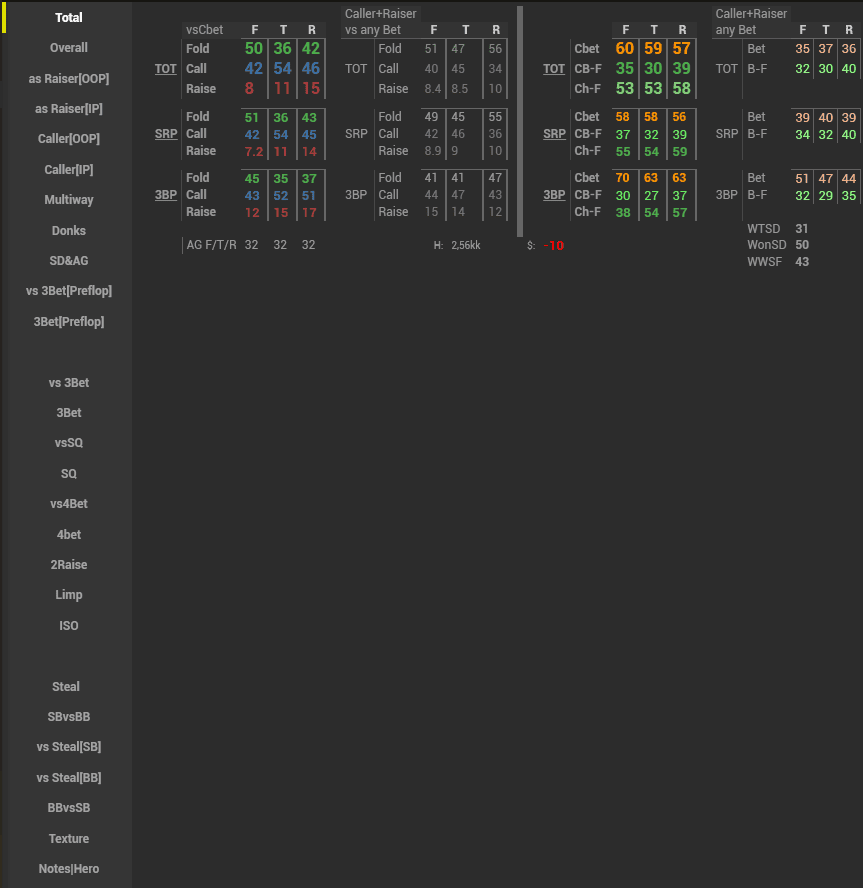863x888 pixels.
Task: Open the as Raiser[OOP] tab
Action: 68,79
